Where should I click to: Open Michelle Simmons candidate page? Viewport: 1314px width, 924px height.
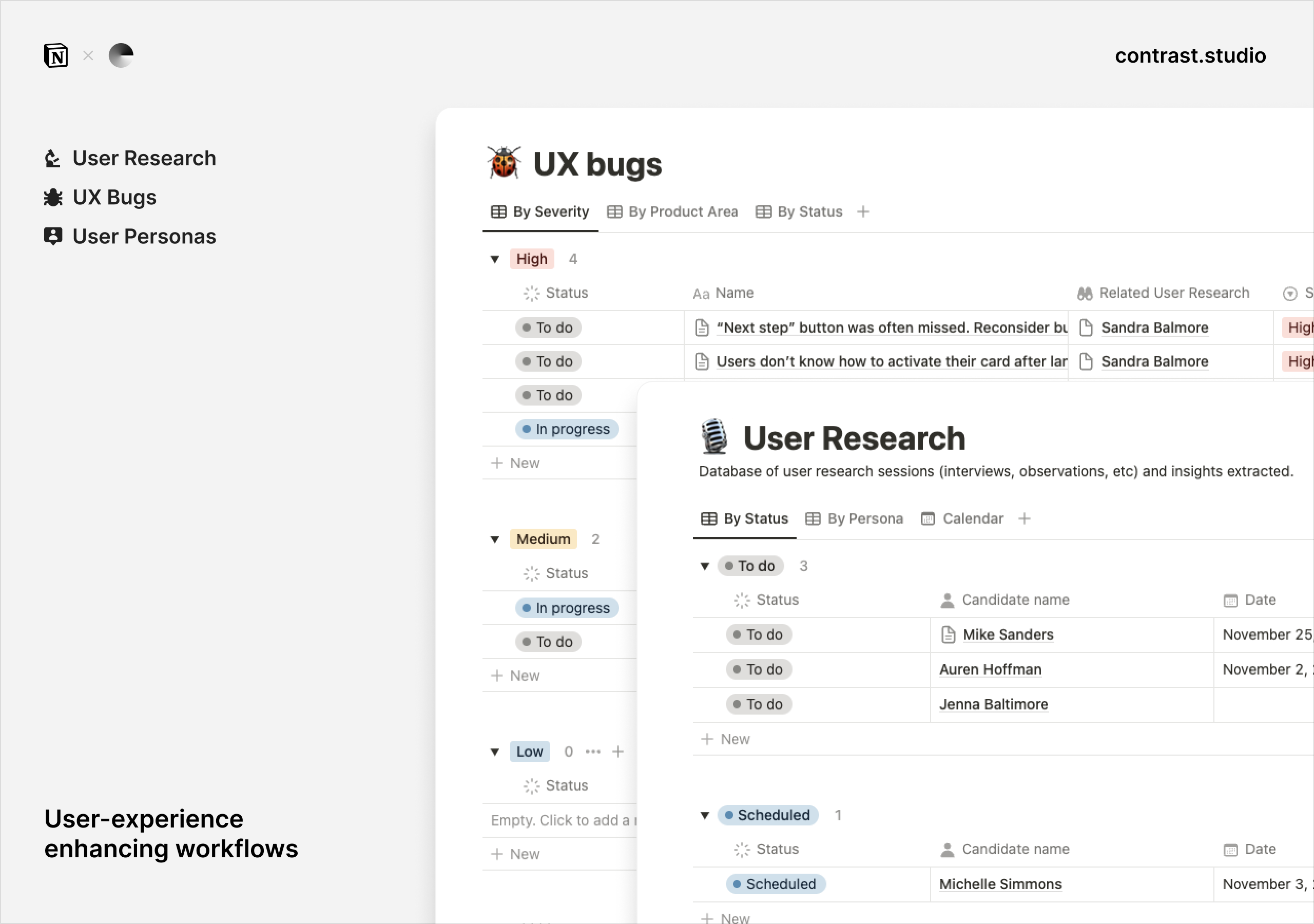(x=1000, y=884)
